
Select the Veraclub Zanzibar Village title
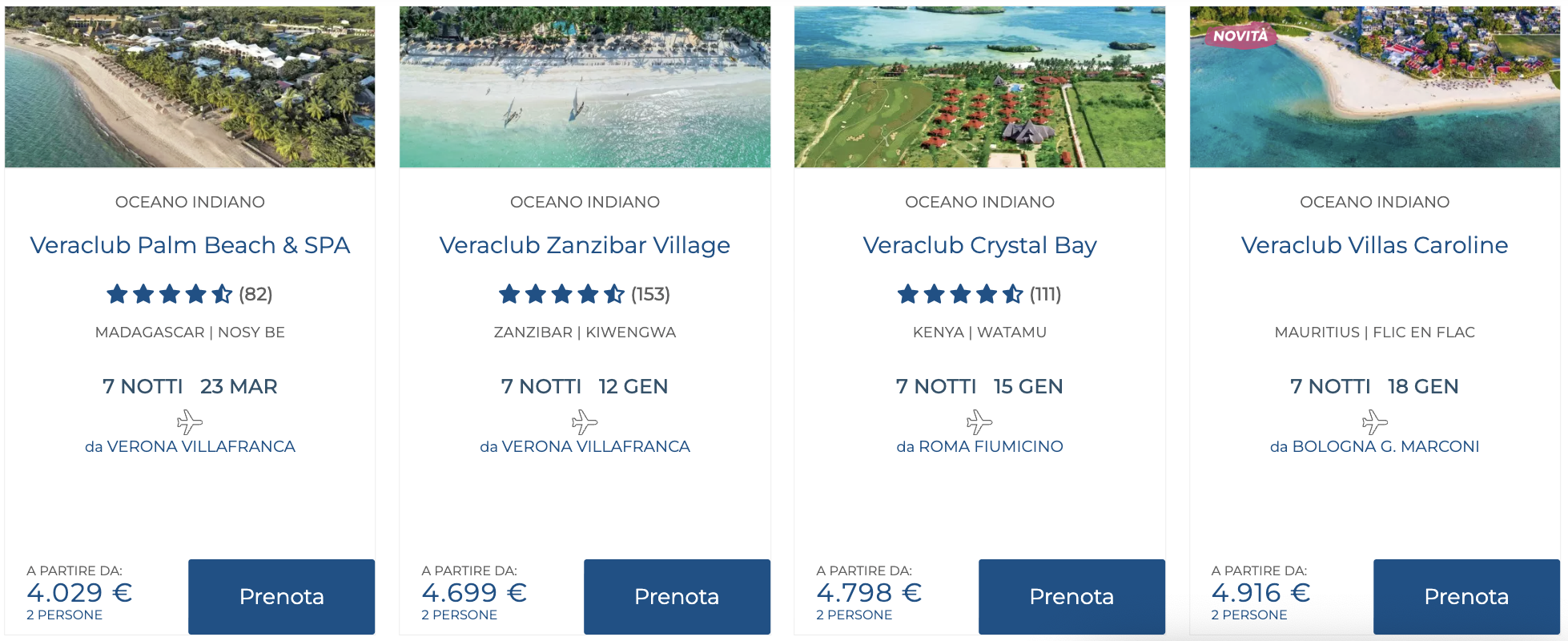pyautogui.click(x=585, y=245)
